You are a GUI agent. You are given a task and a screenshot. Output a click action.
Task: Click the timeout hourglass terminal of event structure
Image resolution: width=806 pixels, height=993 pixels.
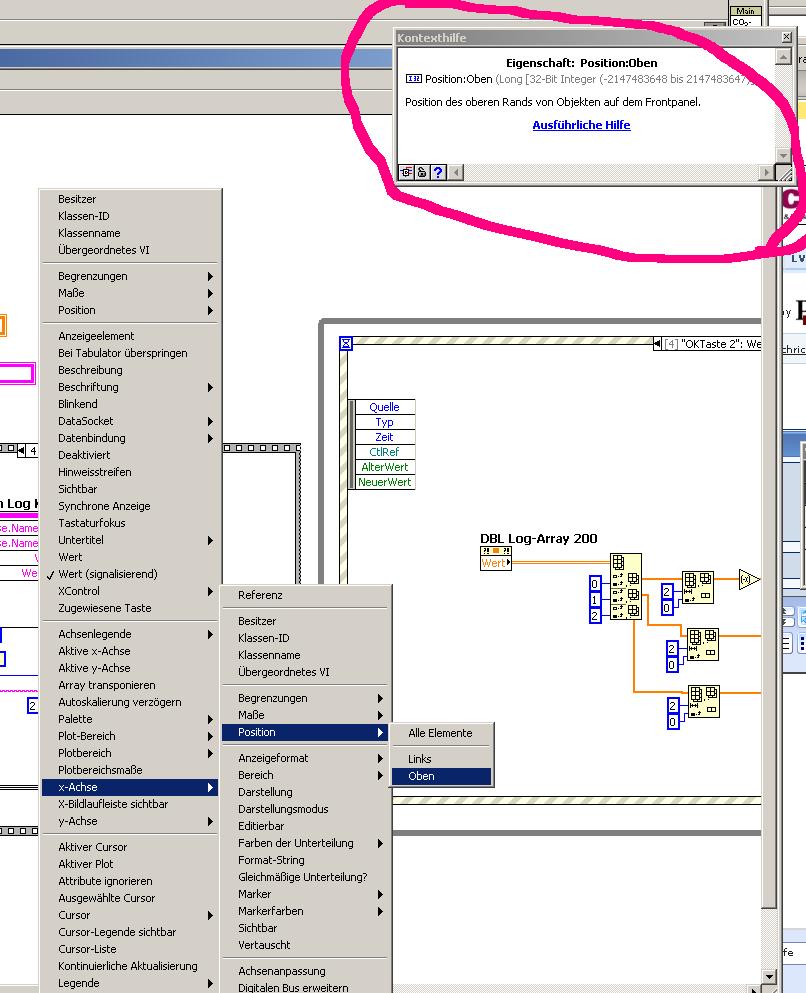point(346,343)
